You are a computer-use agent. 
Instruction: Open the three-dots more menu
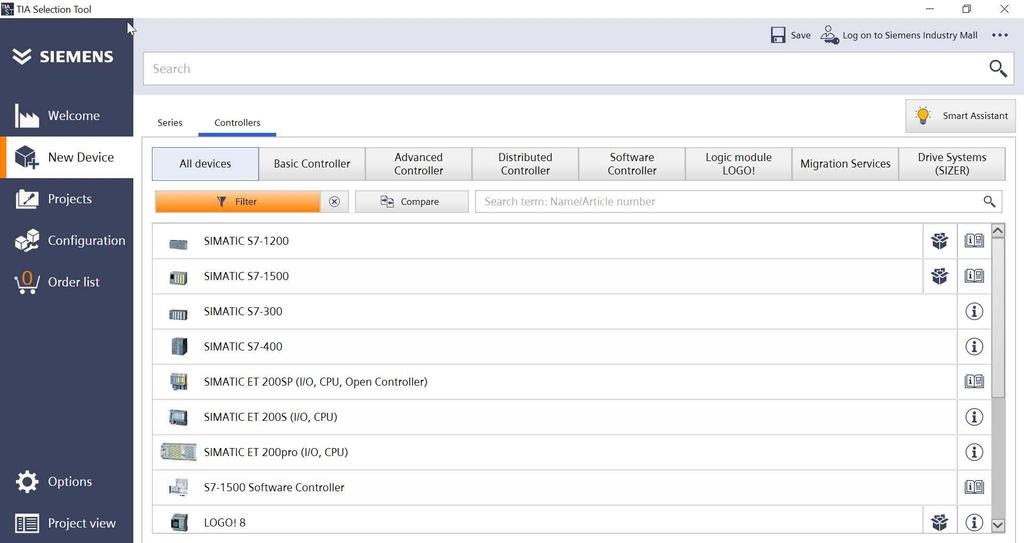pos(1000,35)
